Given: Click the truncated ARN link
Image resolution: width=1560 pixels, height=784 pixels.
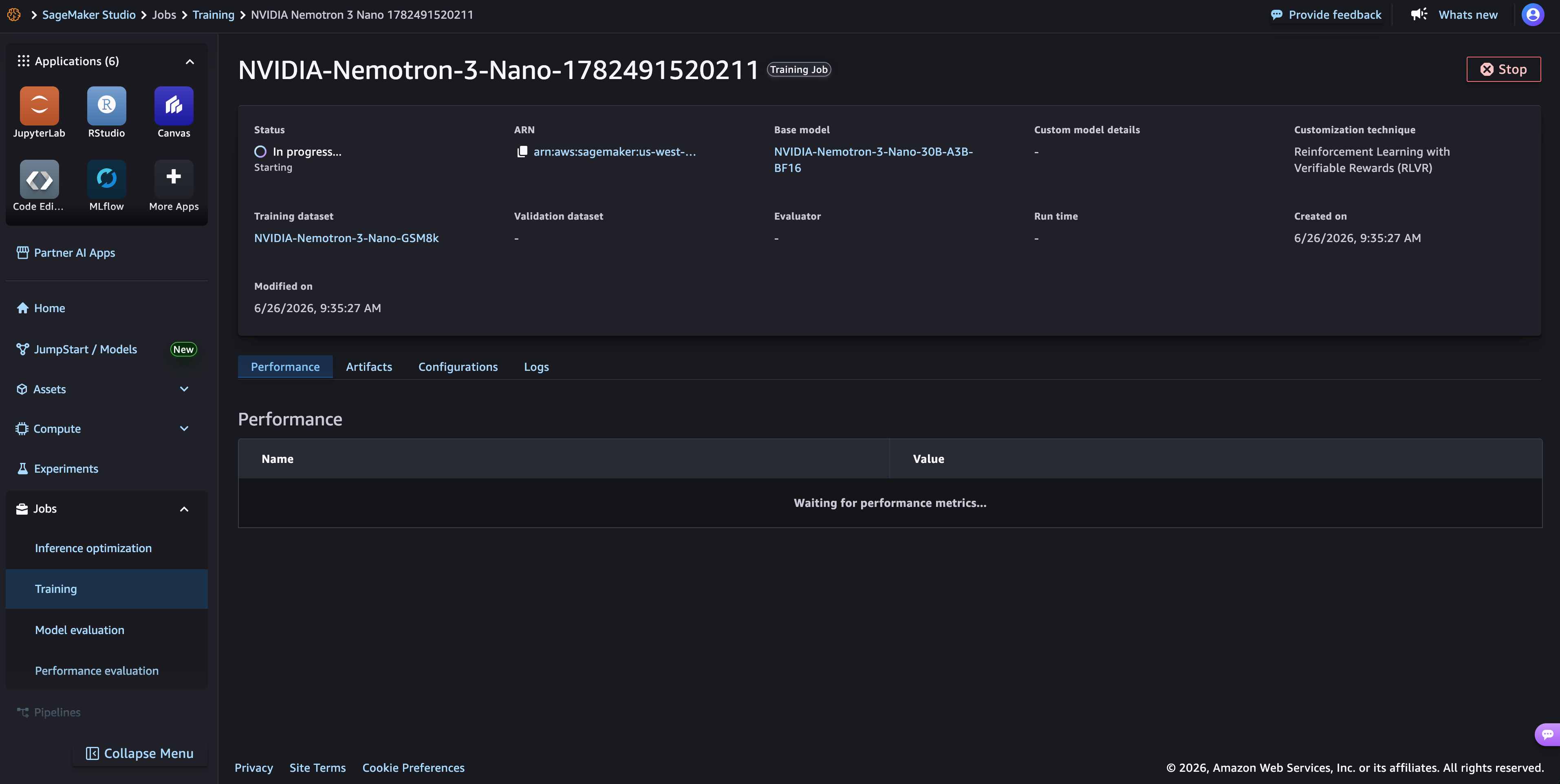Looking at the screenshot, I should [x=615, y=151].
